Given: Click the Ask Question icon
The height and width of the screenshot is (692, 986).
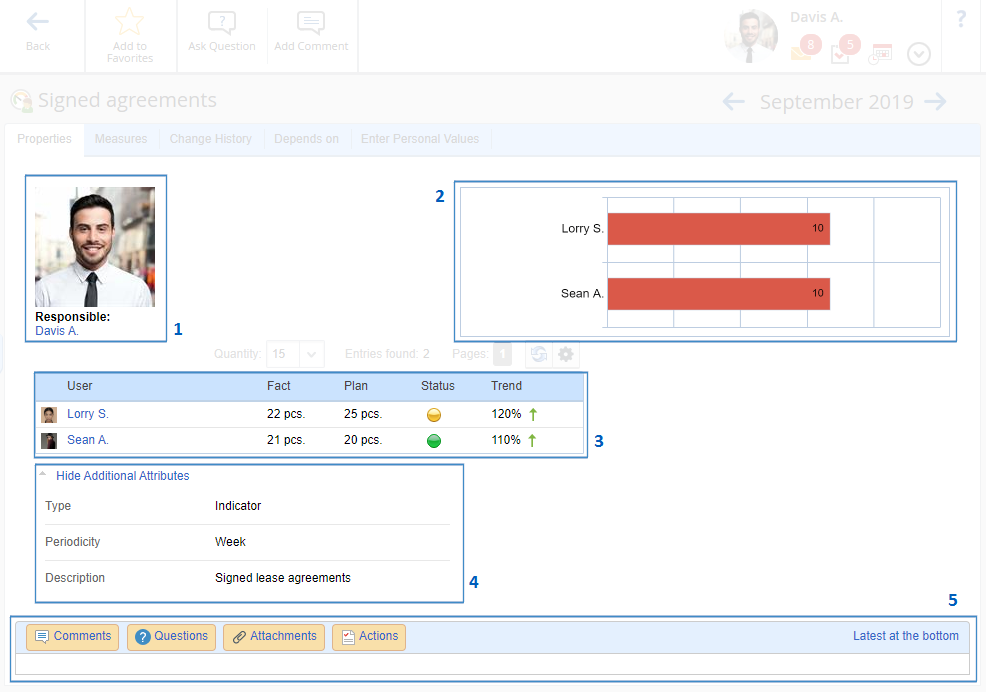Looking at the screenshot, I should click(221, 24).
